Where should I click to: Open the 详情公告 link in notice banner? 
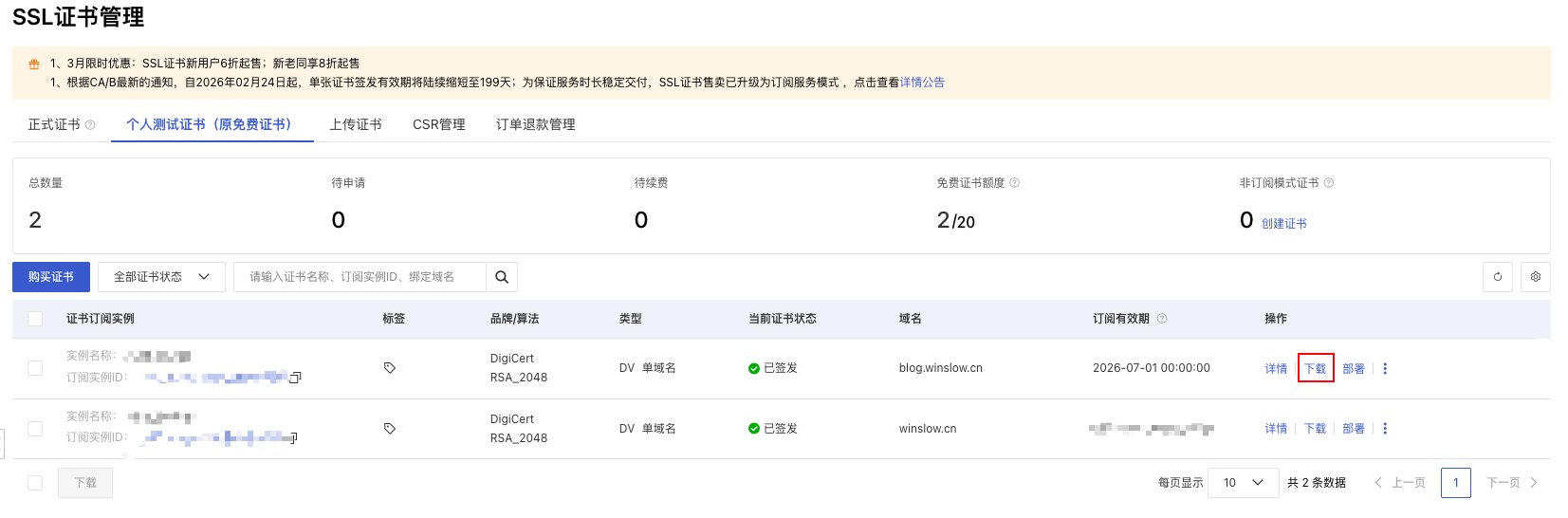[x=922, y=83]
